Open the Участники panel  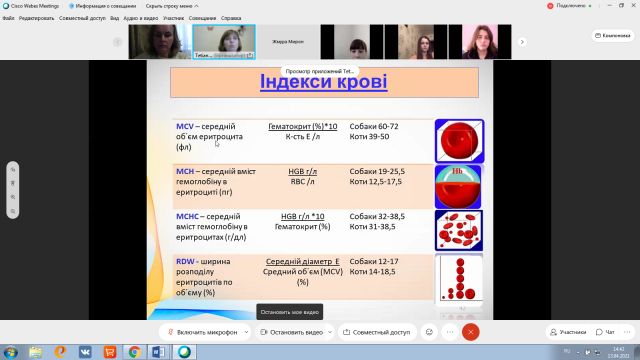(x=568, y=332)
